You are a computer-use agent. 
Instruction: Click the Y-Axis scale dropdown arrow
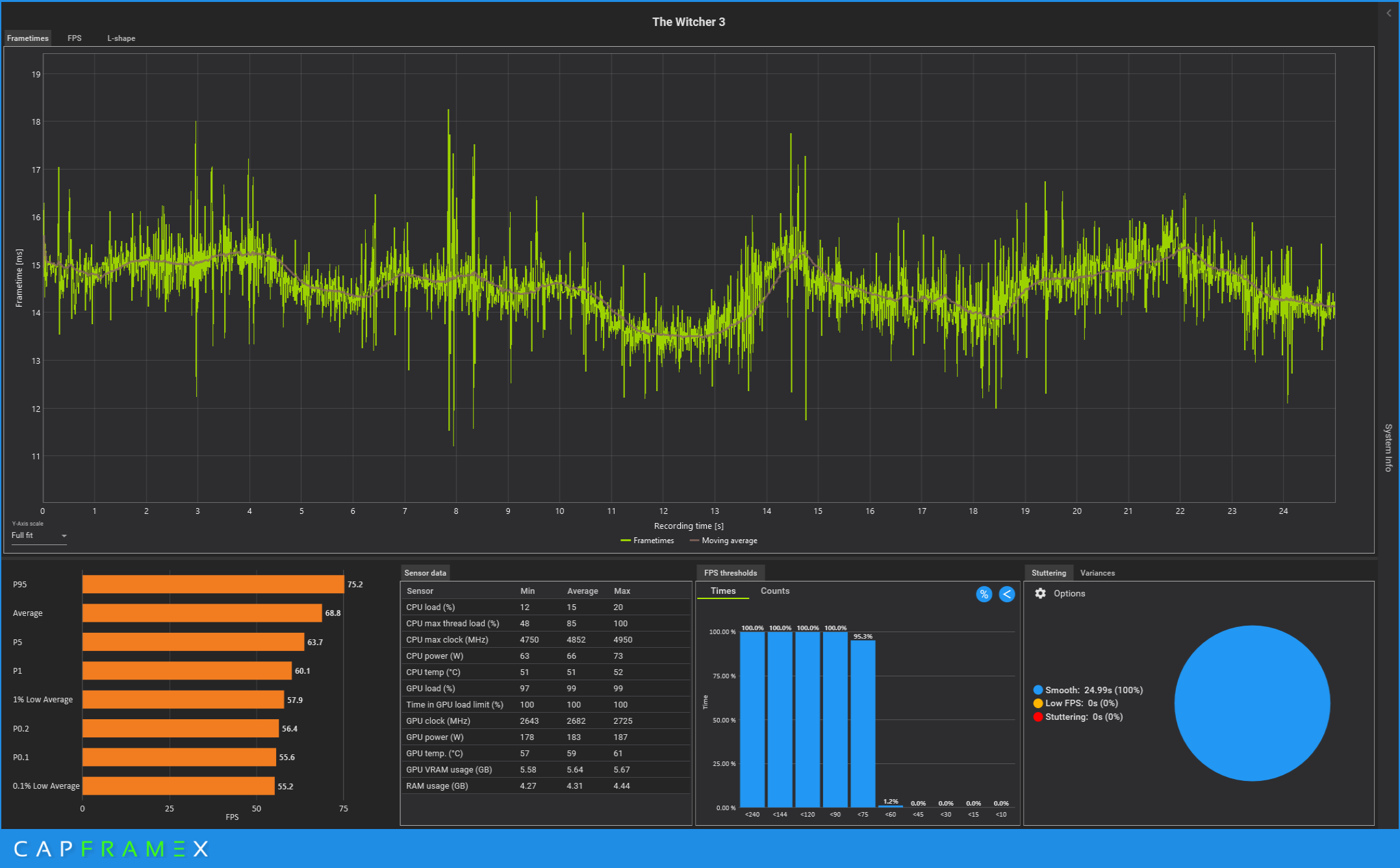coord(64,536)
